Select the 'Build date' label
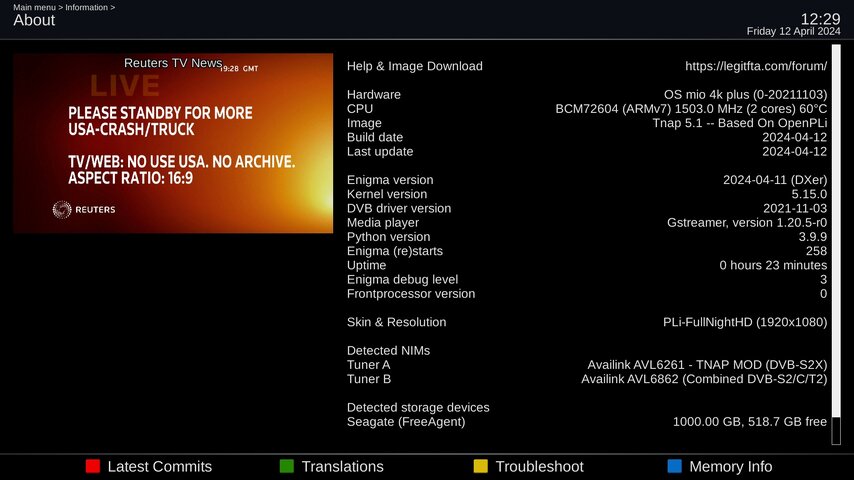 [x=375, y=137]
